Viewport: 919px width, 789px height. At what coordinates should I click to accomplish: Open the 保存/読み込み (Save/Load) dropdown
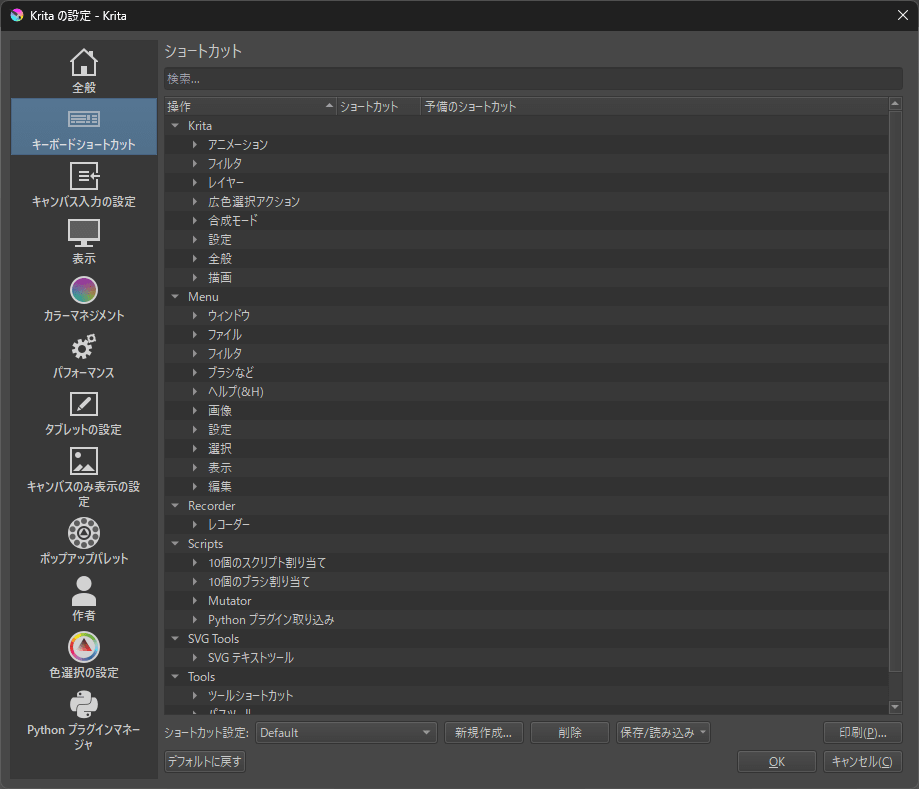662,732
